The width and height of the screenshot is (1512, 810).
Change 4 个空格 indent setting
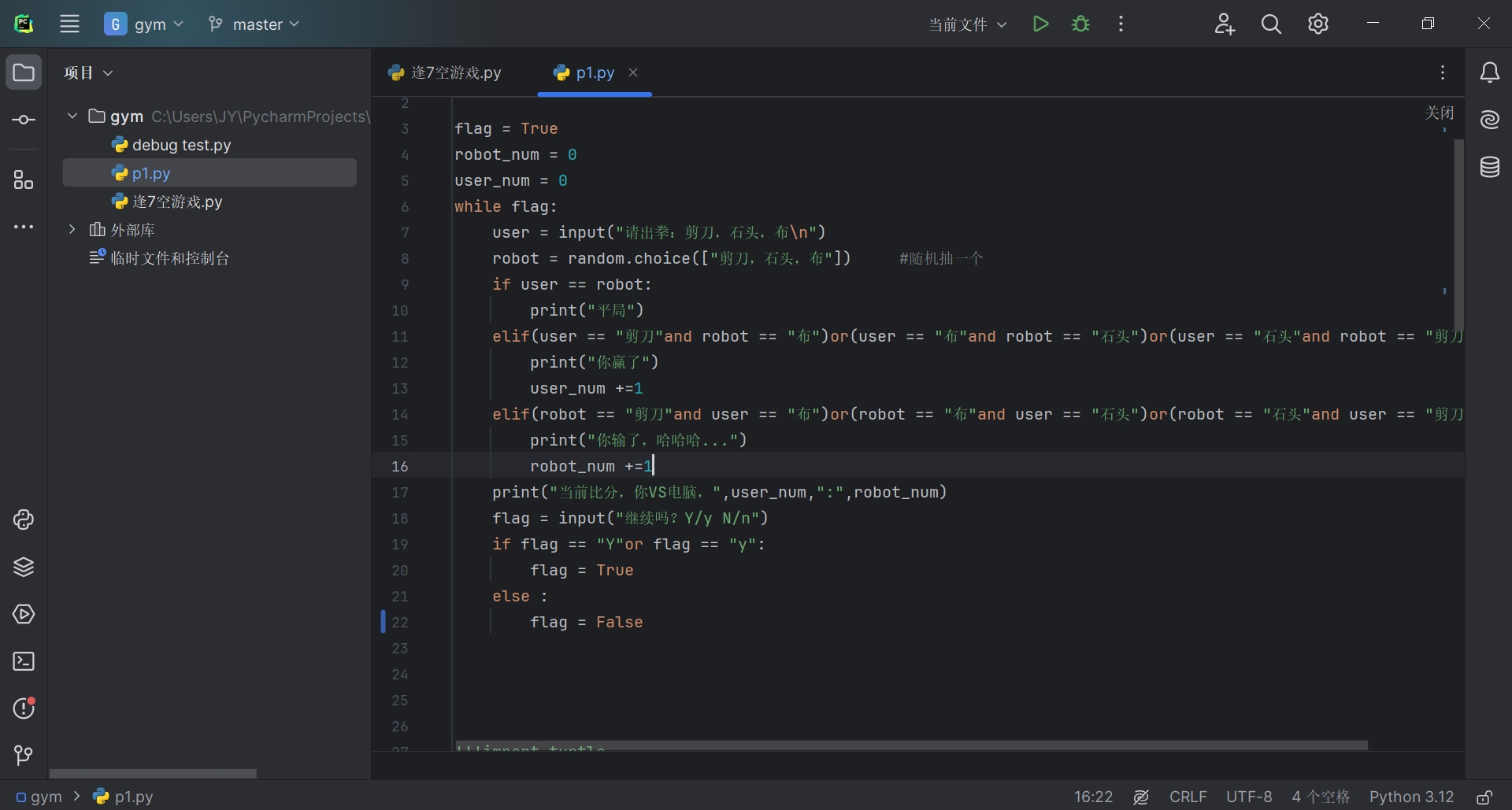coord(1321,797)
